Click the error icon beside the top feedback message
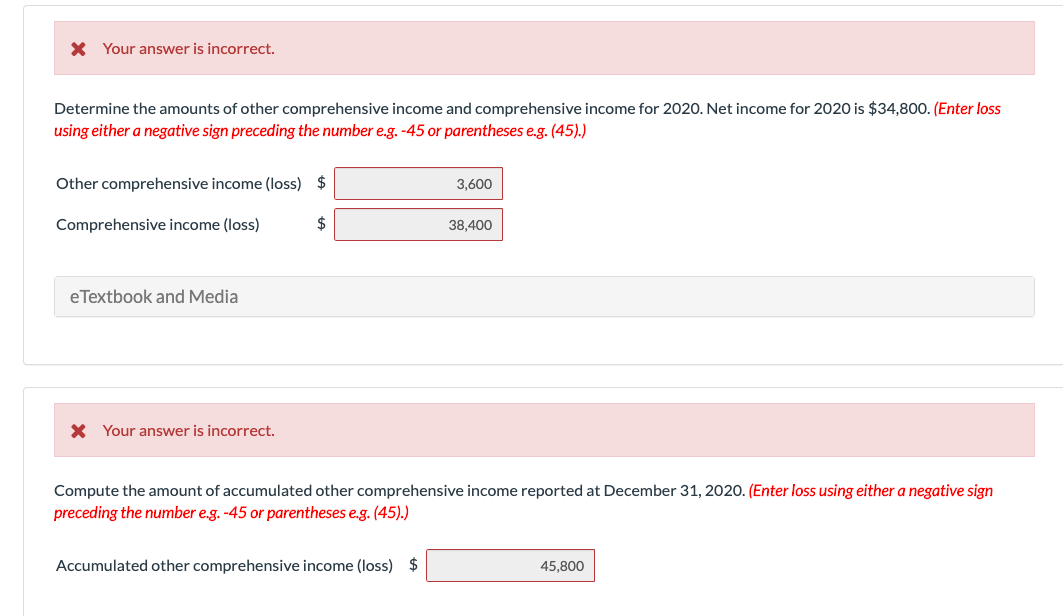Viewport: 1063px width, 616px height. pyautogui.click(x=78, y=48)
